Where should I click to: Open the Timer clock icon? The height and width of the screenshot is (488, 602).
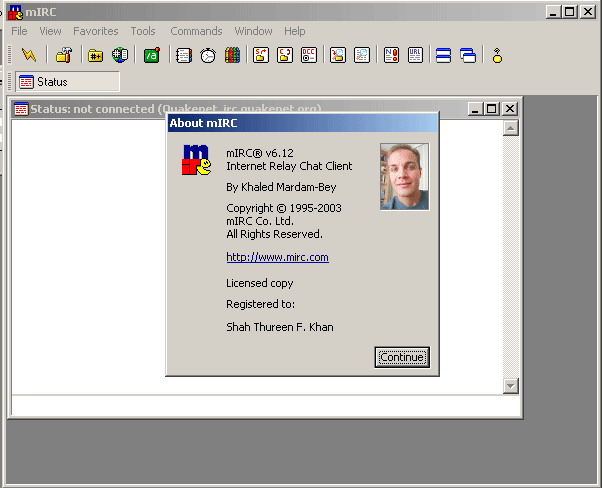pos(208,55)
